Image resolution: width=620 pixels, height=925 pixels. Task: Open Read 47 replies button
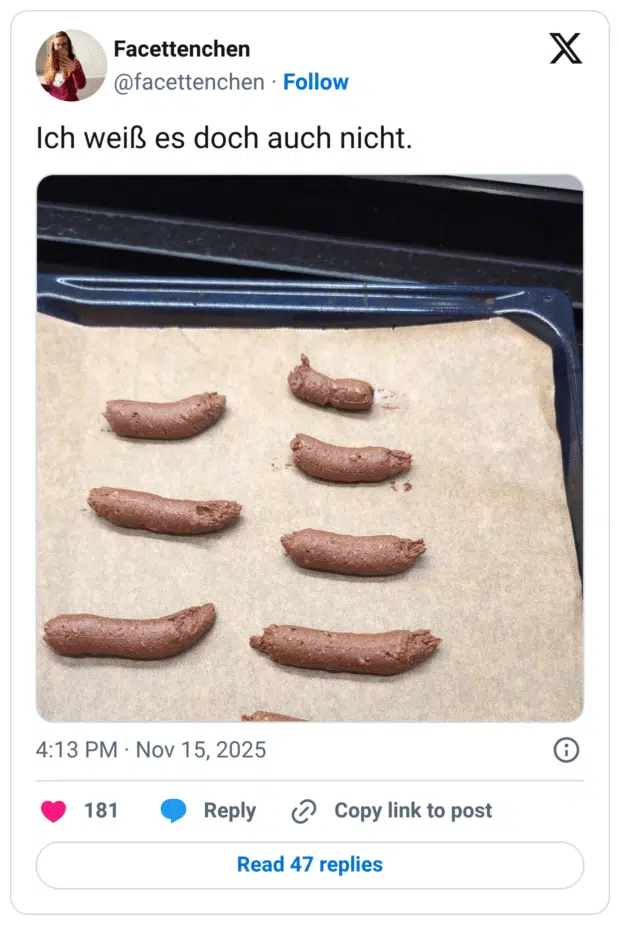(x=310, y=865)
